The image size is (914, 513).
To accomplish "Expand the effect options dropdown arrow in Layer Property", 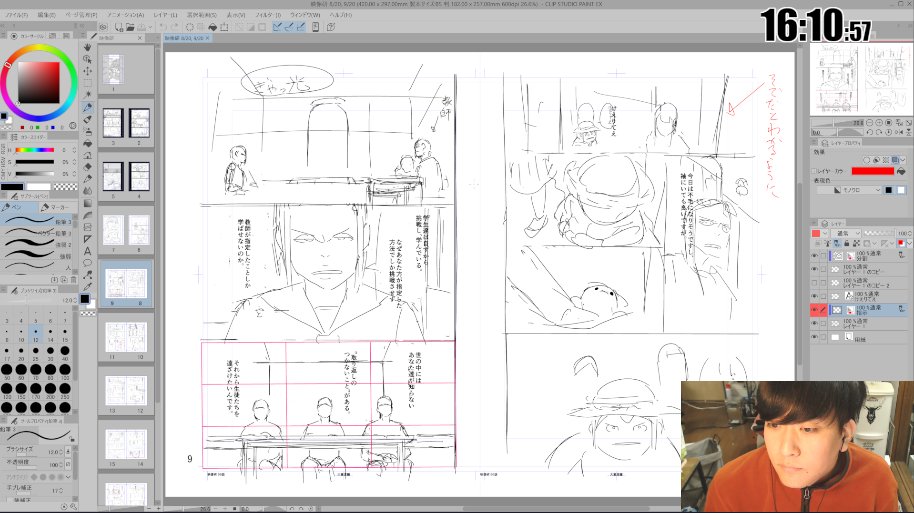I will (903, 160).
